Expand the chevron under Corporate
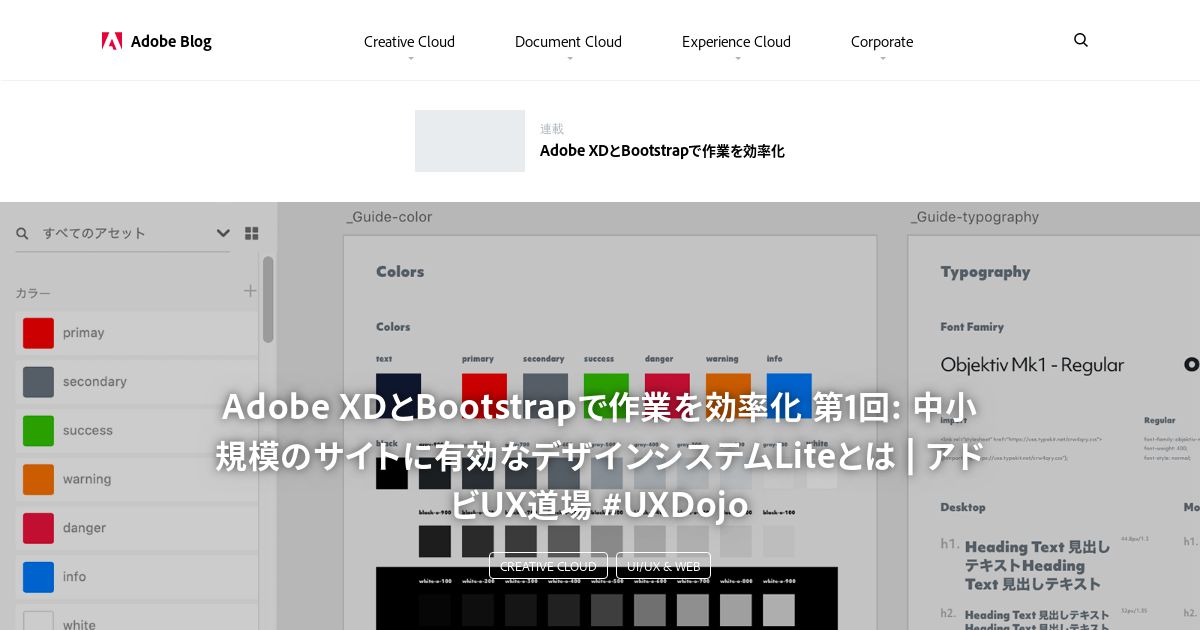This screenshot has height=630, width=1200. (x=882, y=59)
